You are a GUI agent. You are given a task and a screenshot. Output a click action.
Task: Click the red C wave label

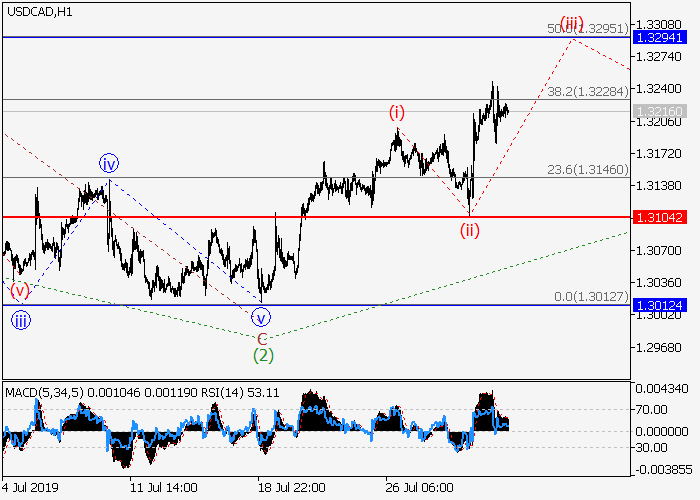[262, 337]
